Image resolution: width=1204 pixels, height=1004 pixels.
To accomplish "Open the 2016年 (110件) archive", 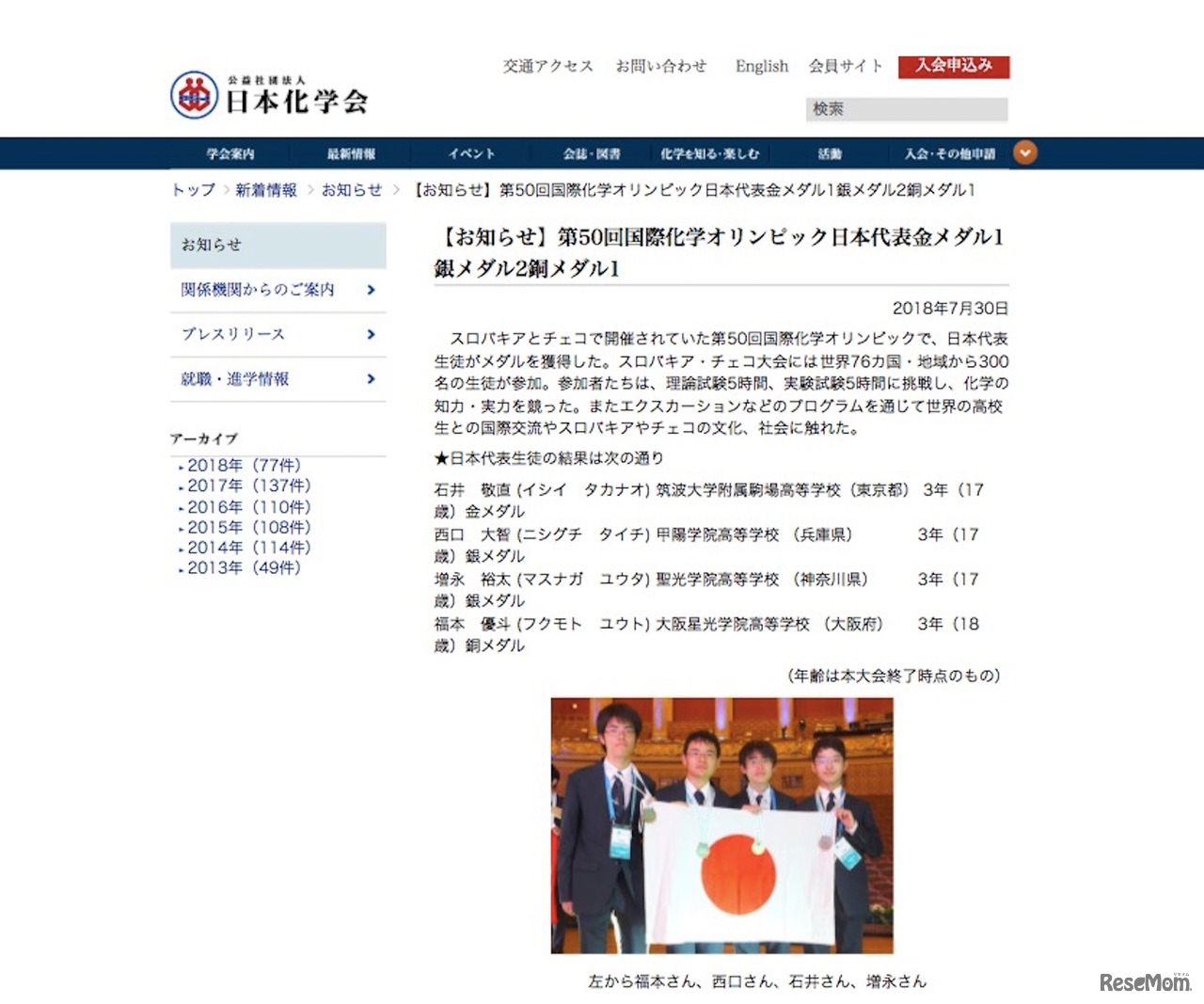I will click(249, 507).
